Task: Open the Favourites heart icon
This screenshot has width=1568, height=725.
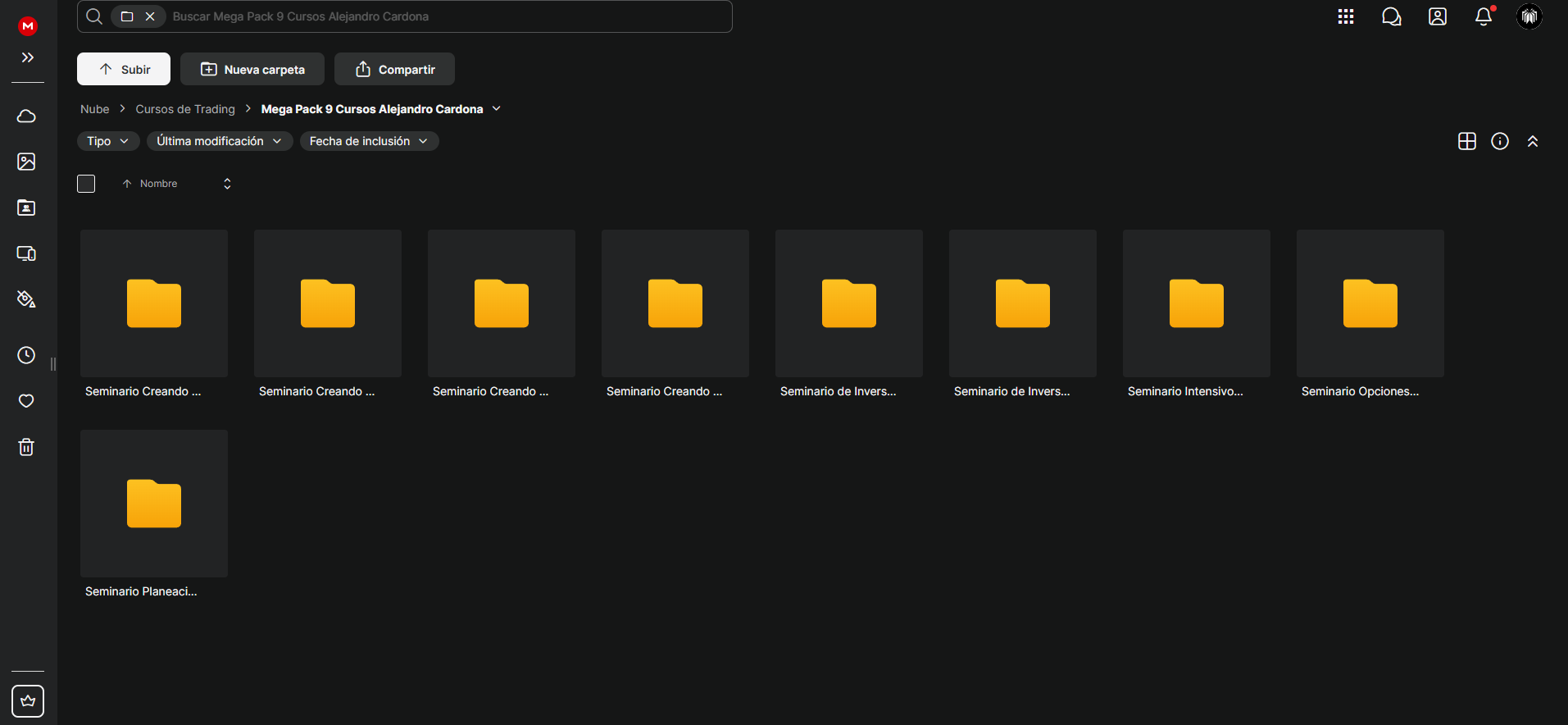Action: 26,401
